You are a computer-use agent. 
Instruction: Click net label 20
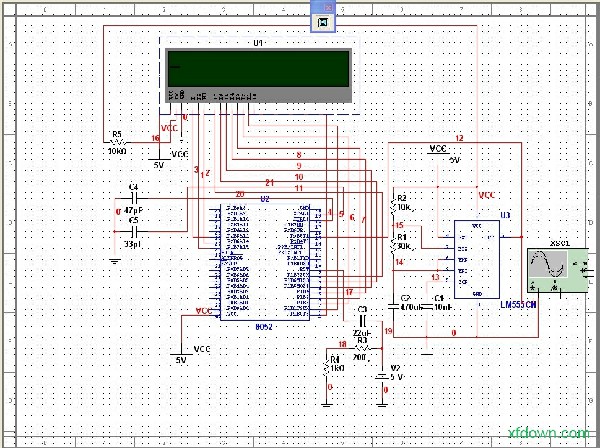tap(240, 194)
